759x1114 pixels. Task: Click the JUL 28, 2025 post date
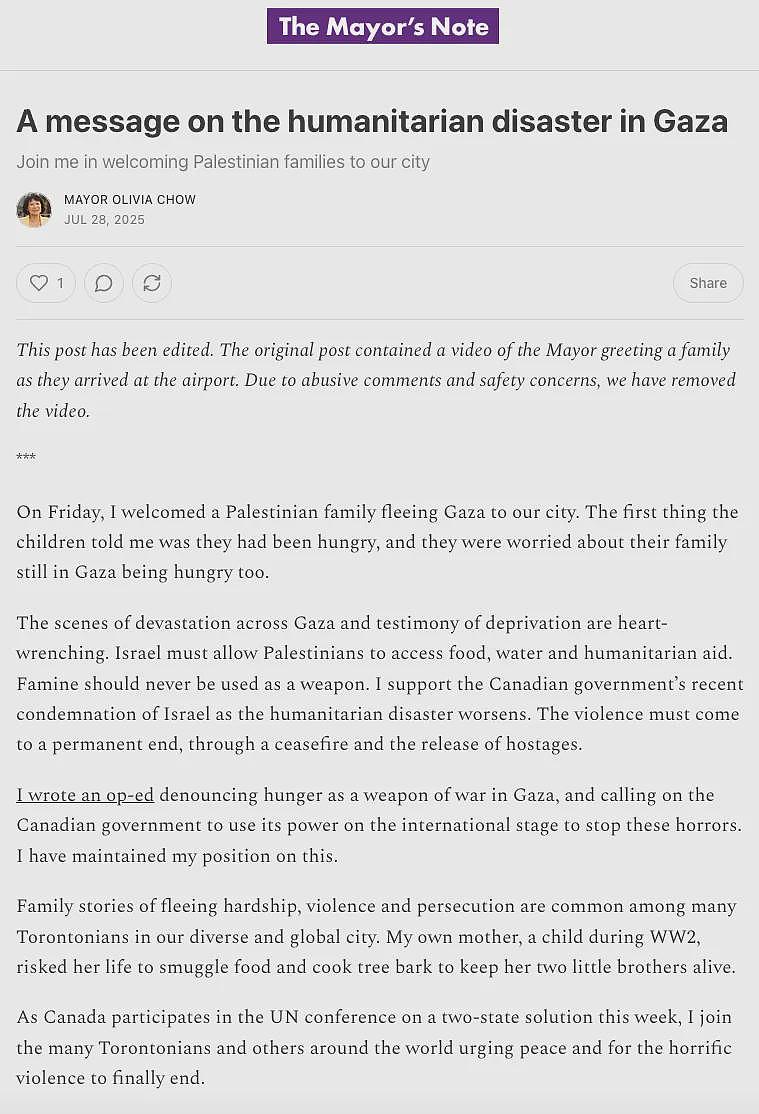(x=104, y=220)
